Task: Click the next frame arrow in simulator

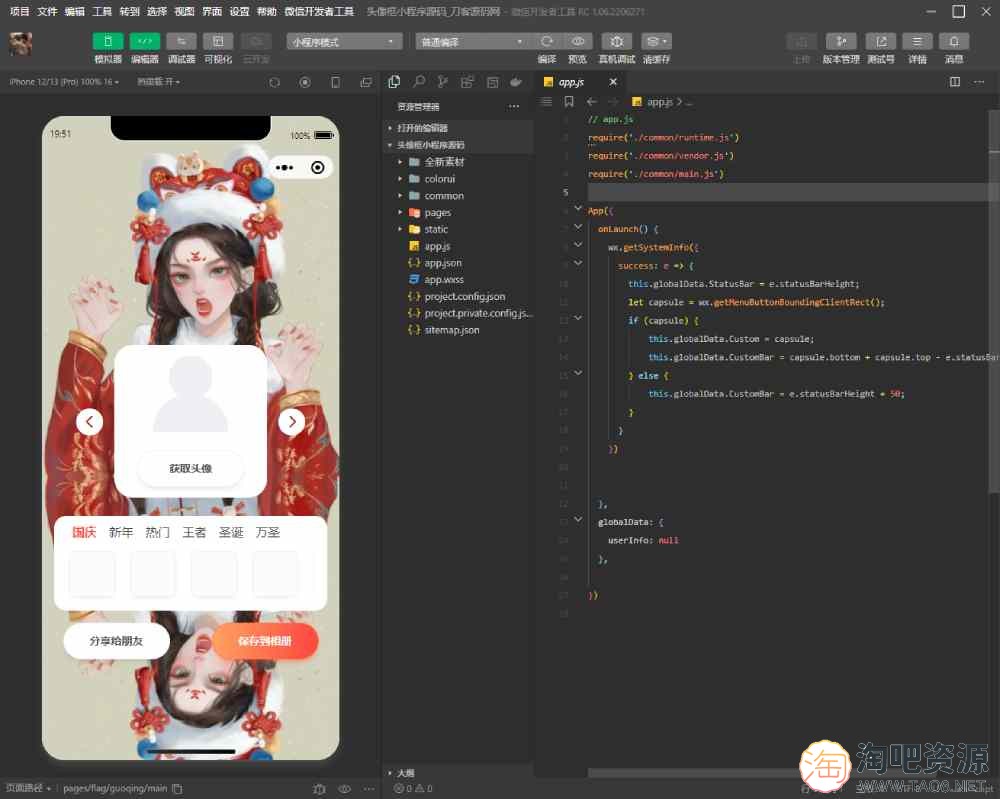Action: coord(292,421)
